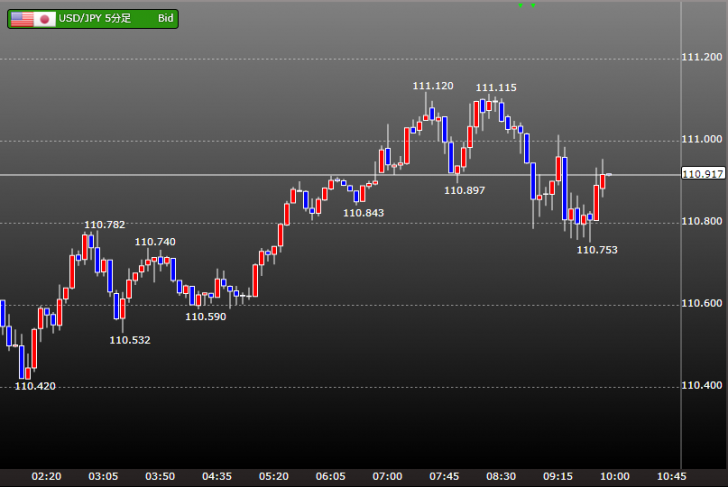Click the 110.753 low price label

(x=597, y=250)
